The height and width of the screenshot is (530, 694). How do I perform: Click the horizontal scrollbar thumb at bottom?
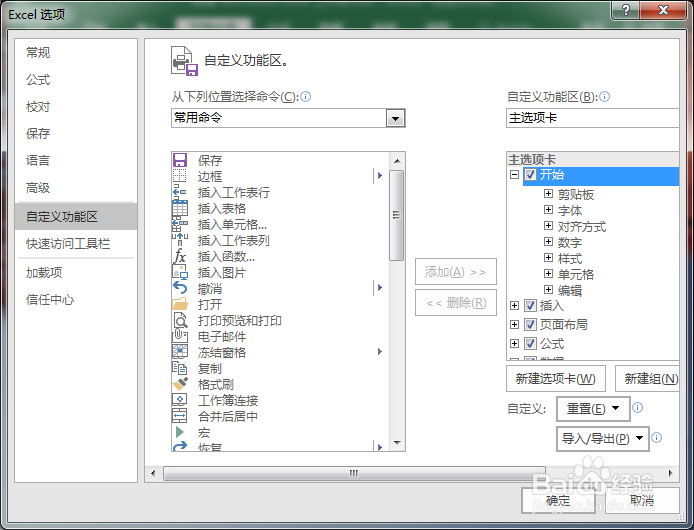pyautogui.click(x=354, y=473)
